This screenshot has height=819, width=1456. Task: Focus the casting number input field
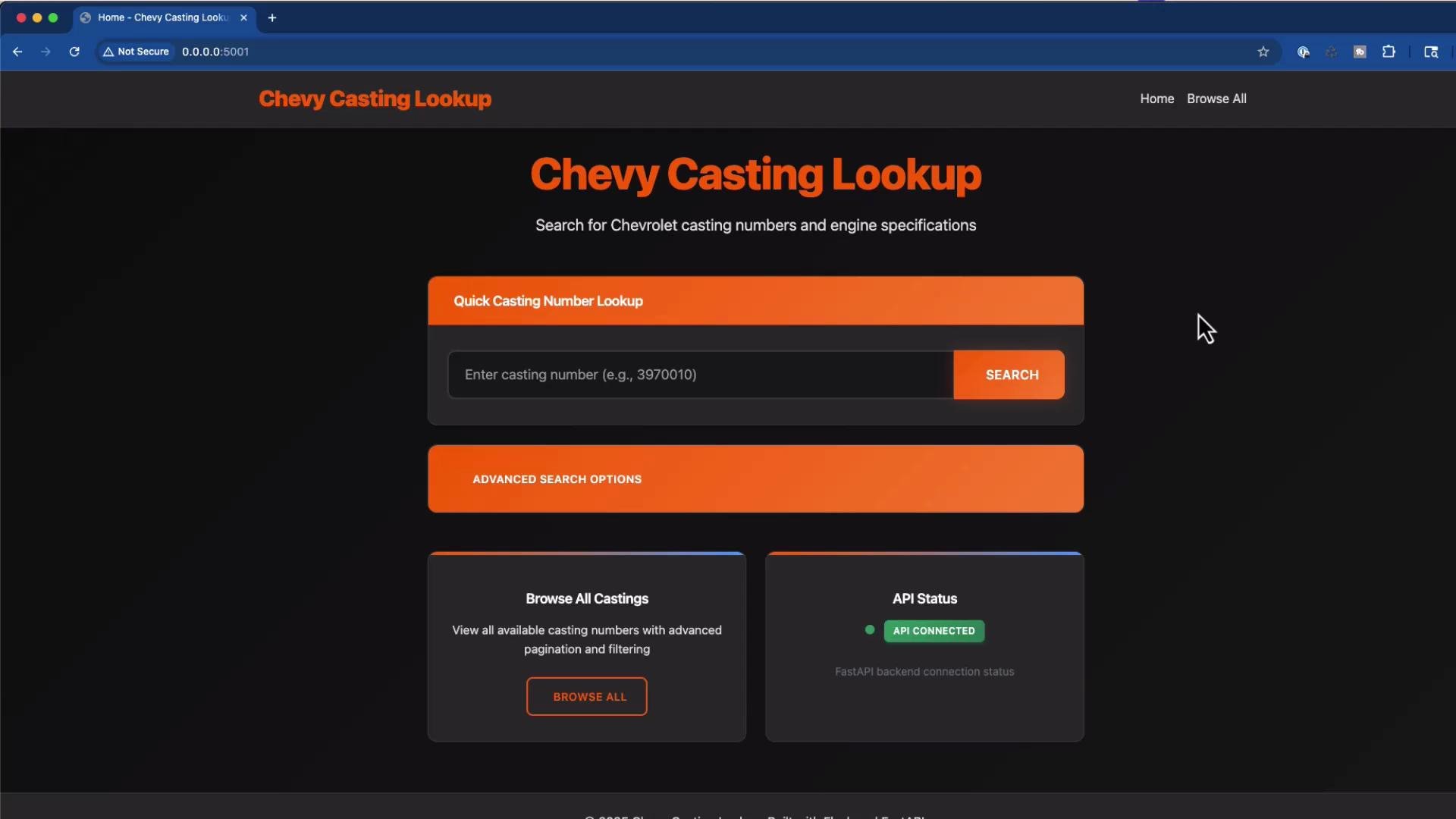tap(701, 375)
